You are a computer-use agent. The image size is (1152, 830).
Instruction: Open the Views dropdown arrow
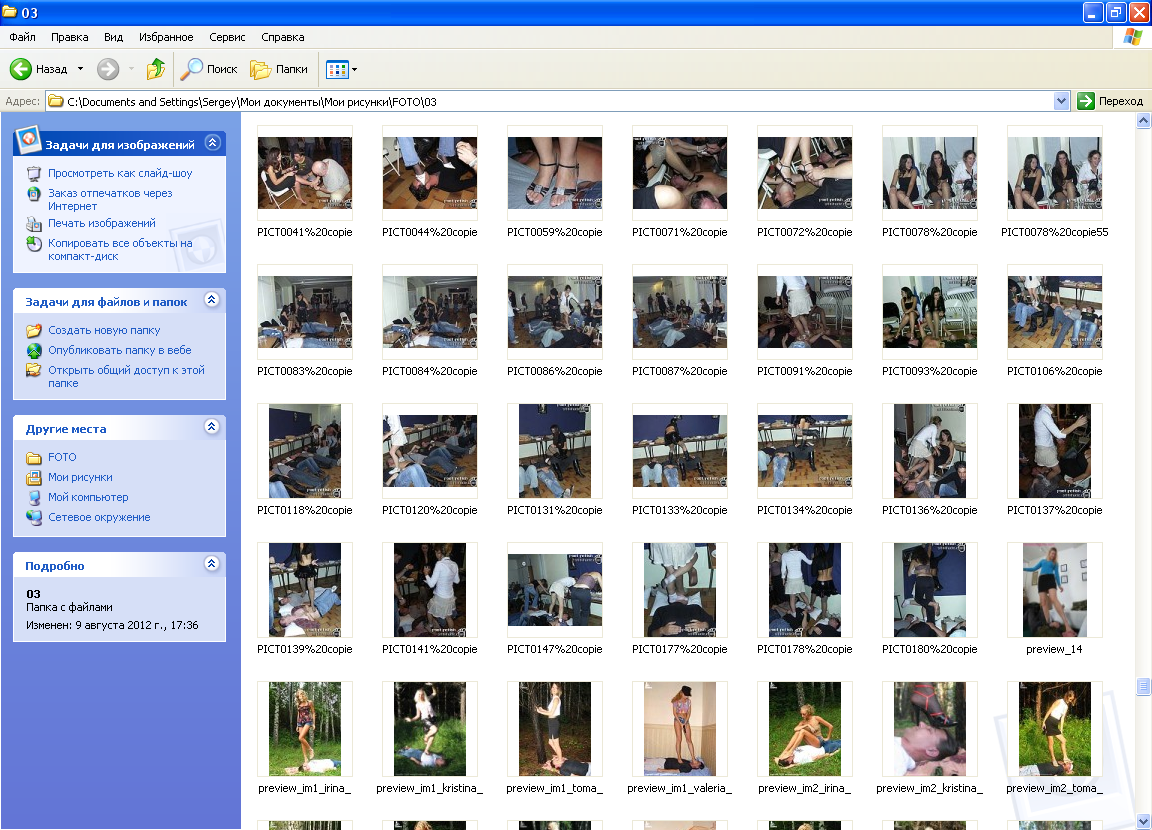pyautogui.click(x=354, y=70)
